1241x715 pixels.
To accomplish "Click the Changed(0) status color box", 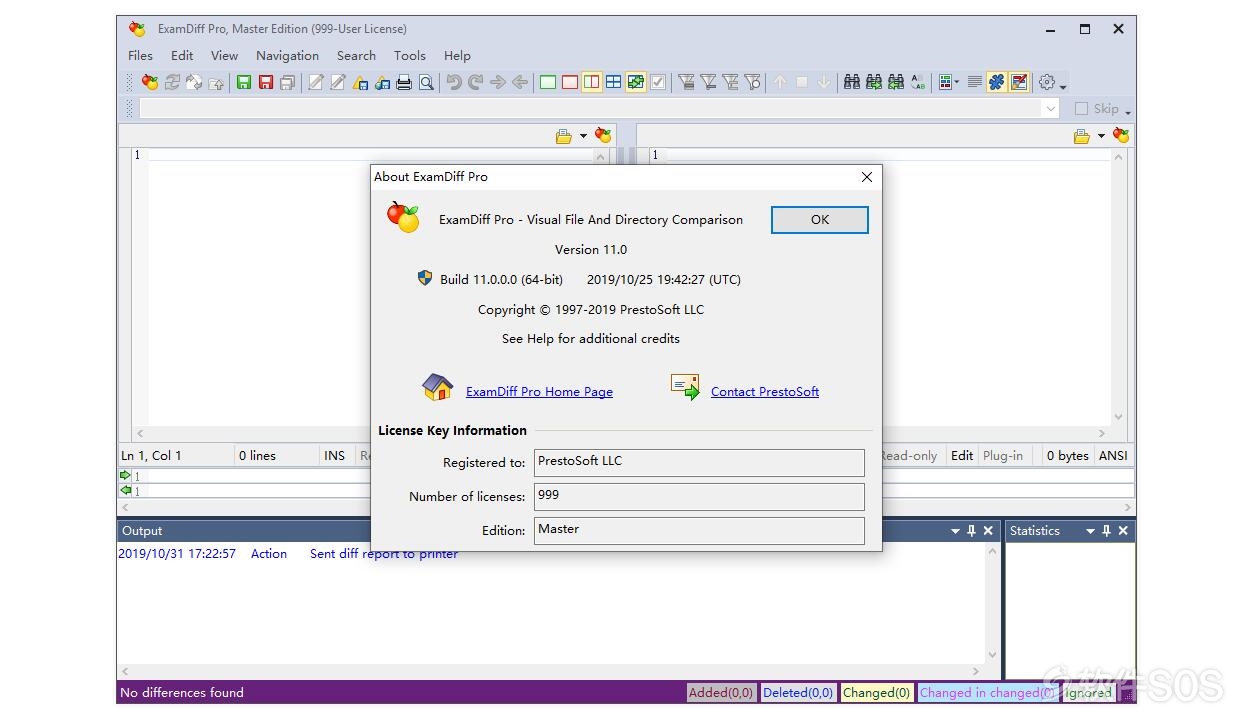I will 877,692.
